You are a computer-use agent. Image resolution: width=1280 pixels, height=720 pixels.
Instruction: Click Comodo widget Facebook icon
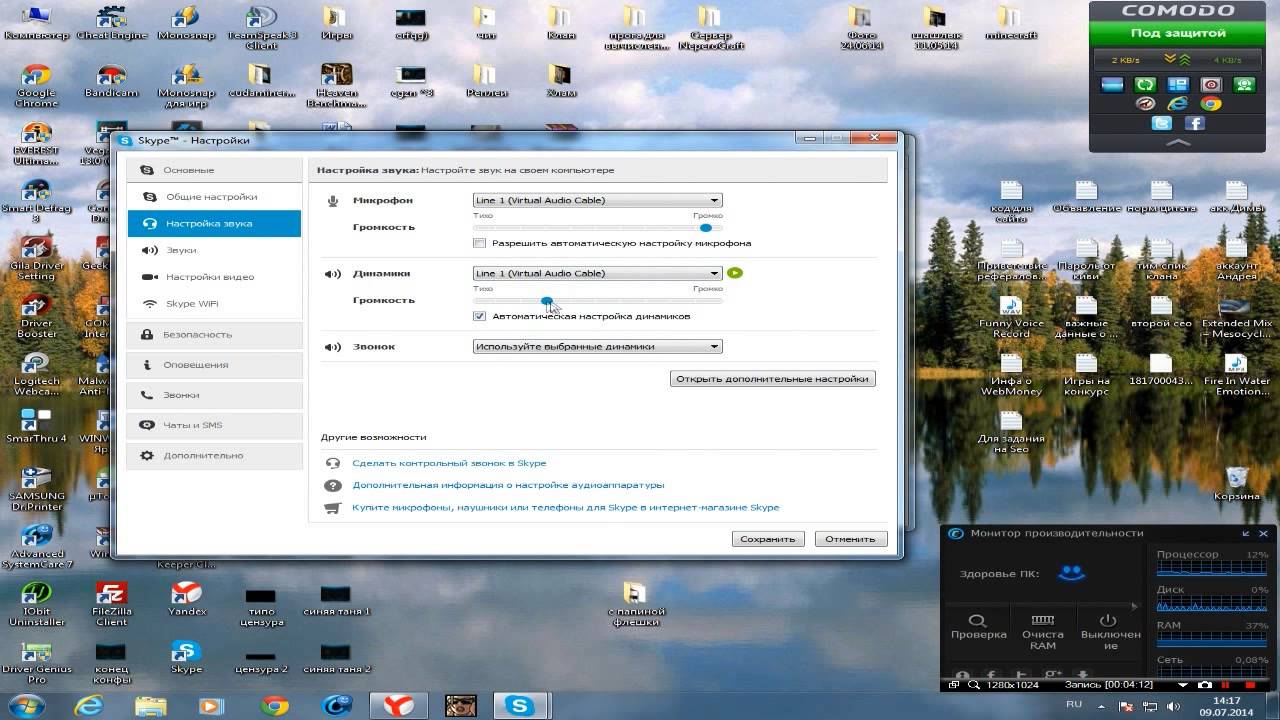point(1195,124)
